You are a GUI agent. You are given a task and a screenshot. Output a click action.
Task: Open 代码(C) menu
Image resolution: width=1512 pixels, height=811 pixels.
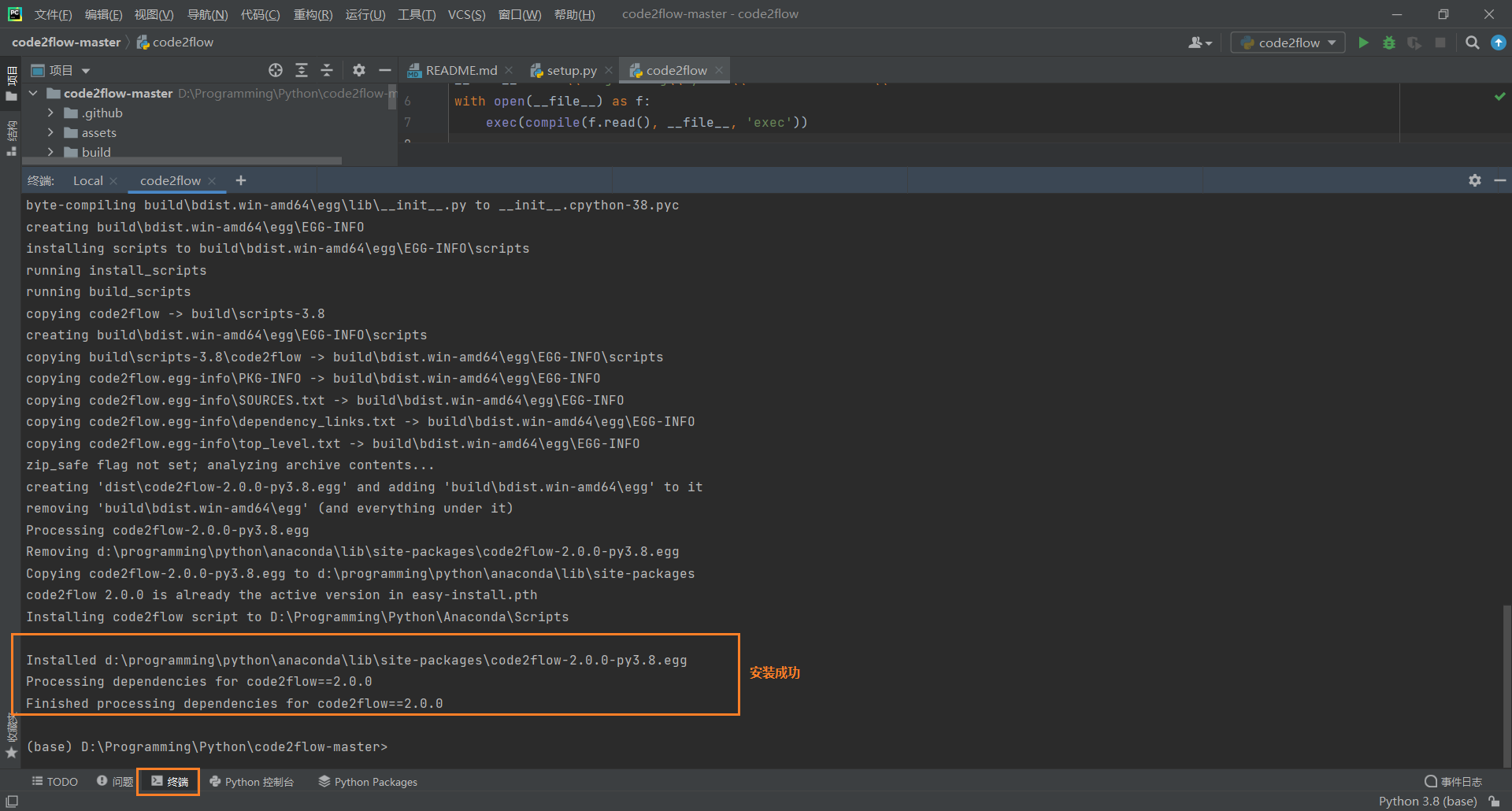pyautogui.click(x=260, y=15)
